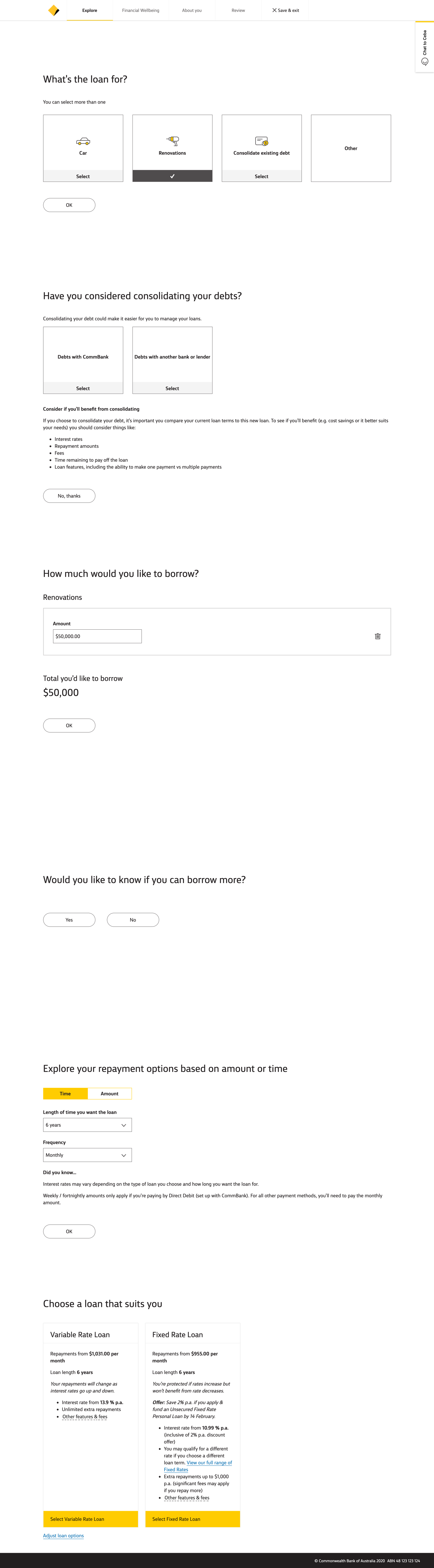The image size is (434, 1568).
Task: Click the loan Amount input field
Action: pyautogui.click(x=97, y=636)
